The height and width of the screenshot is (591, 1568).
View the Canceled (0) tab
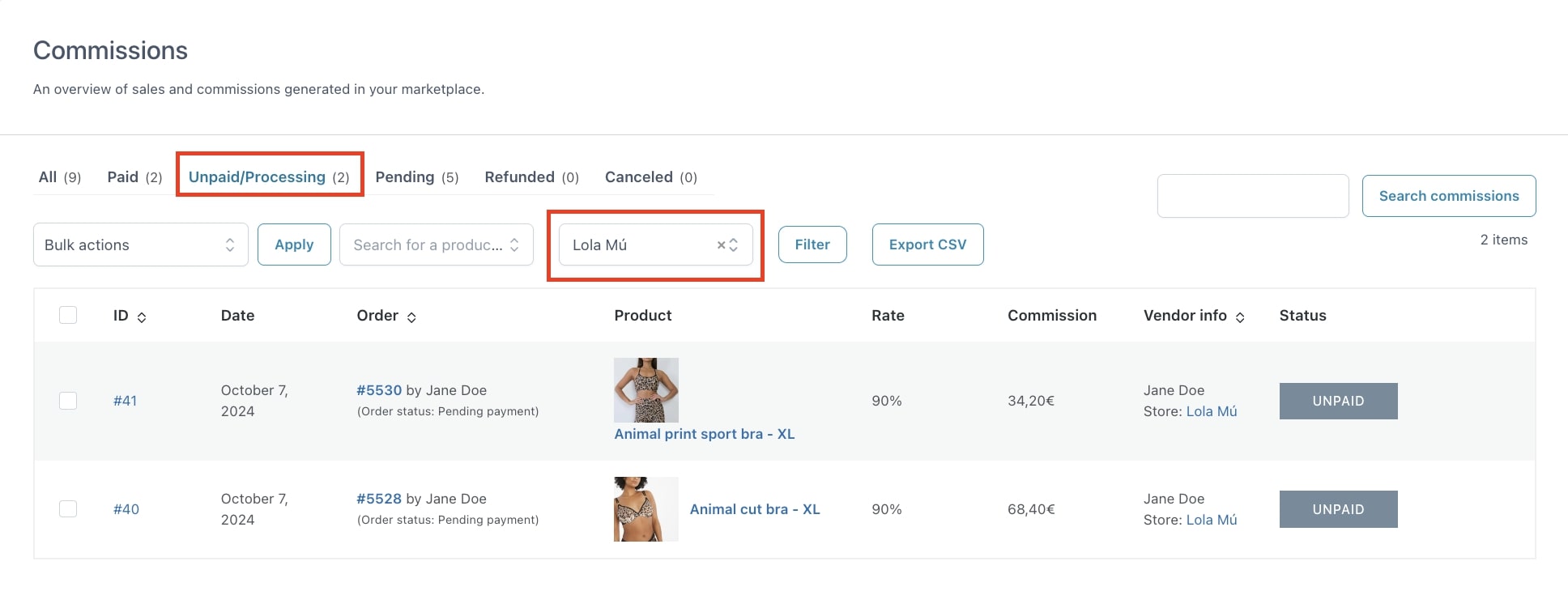651,176
